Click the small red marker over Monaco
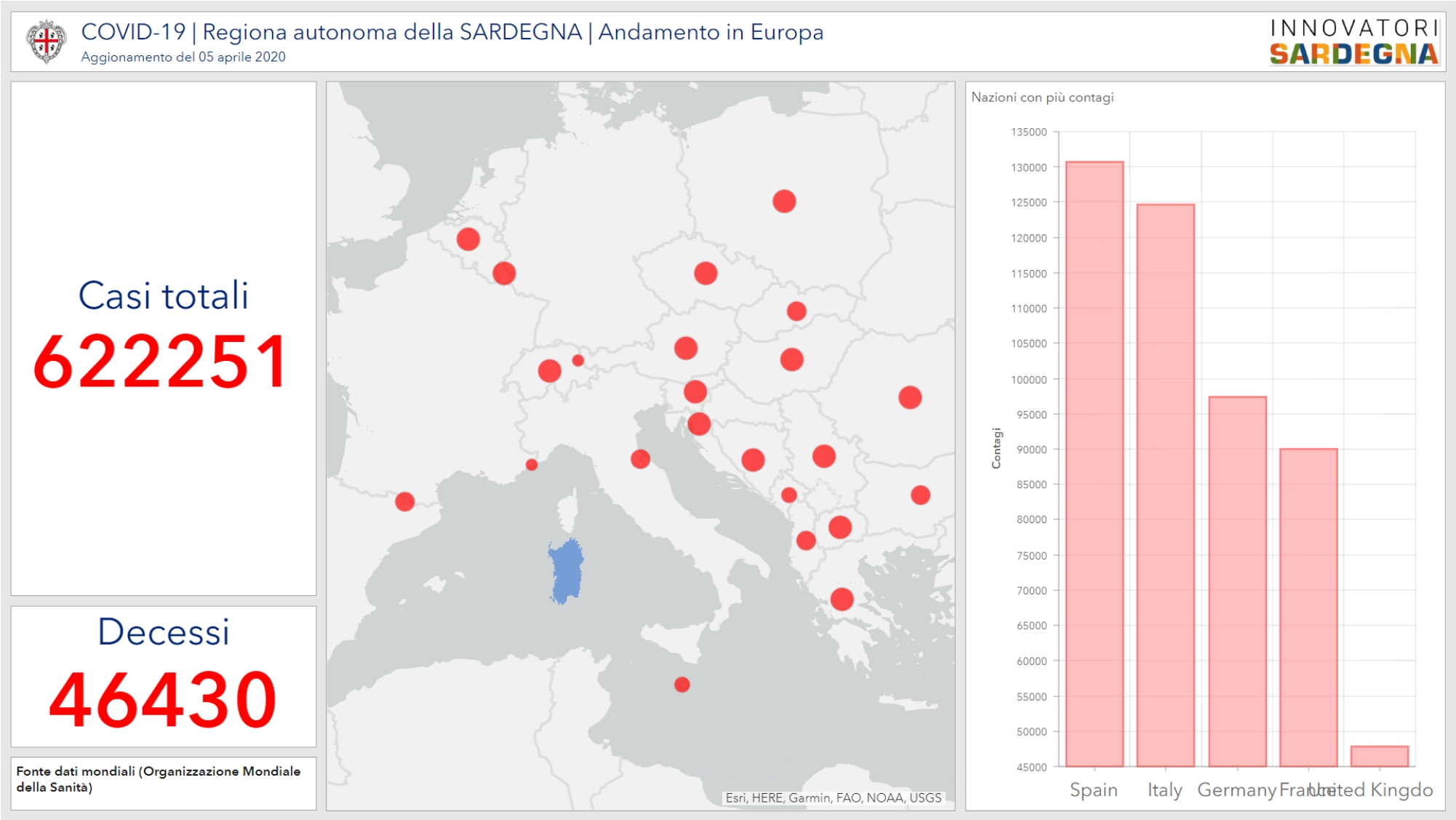 532,465
